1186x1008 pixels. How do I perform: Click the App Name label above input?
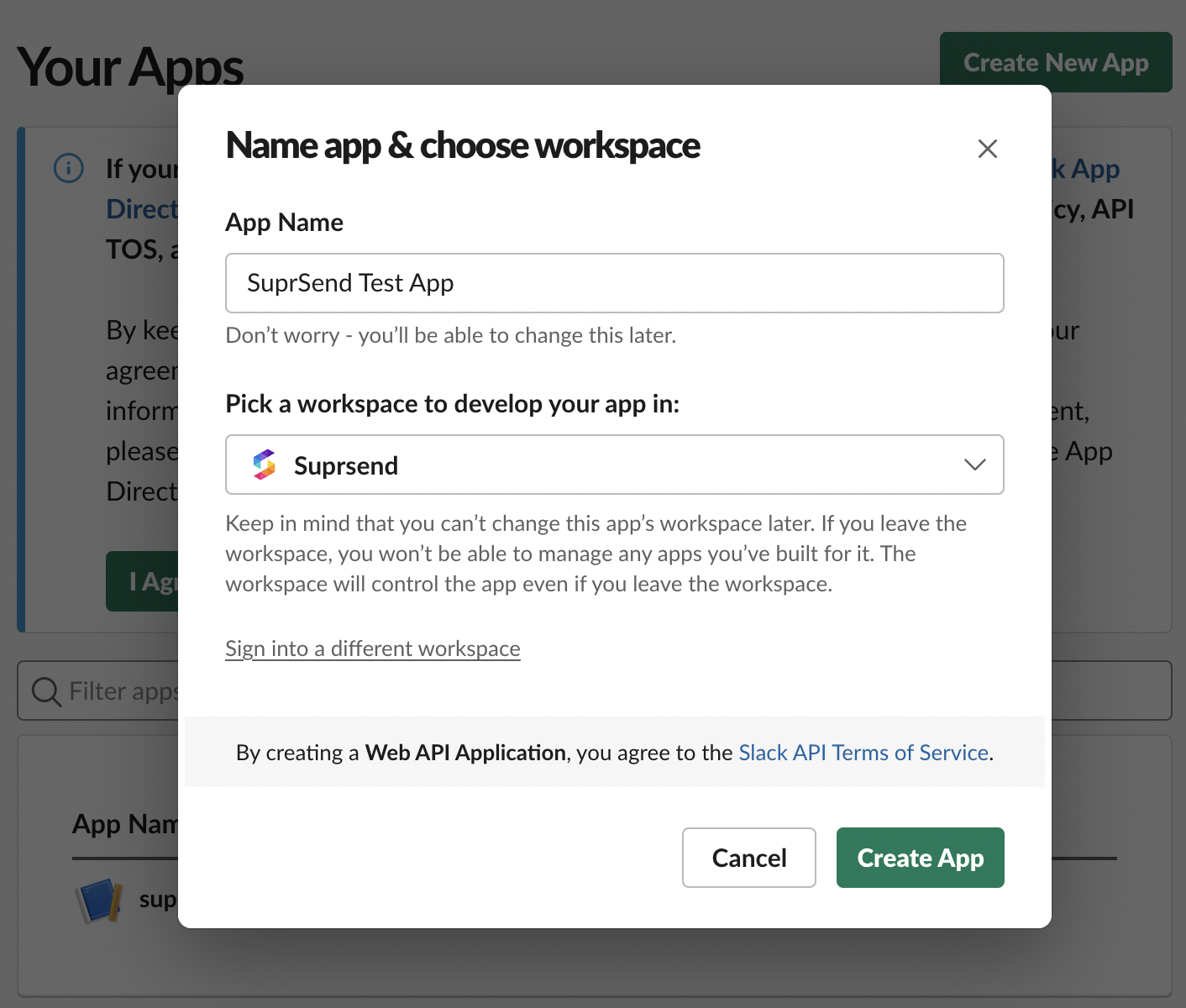pos(285,223)
